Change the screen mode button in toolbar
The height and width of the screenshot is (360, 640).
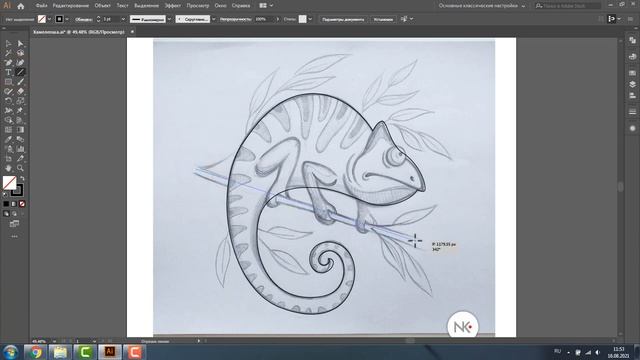coord(14,224)
